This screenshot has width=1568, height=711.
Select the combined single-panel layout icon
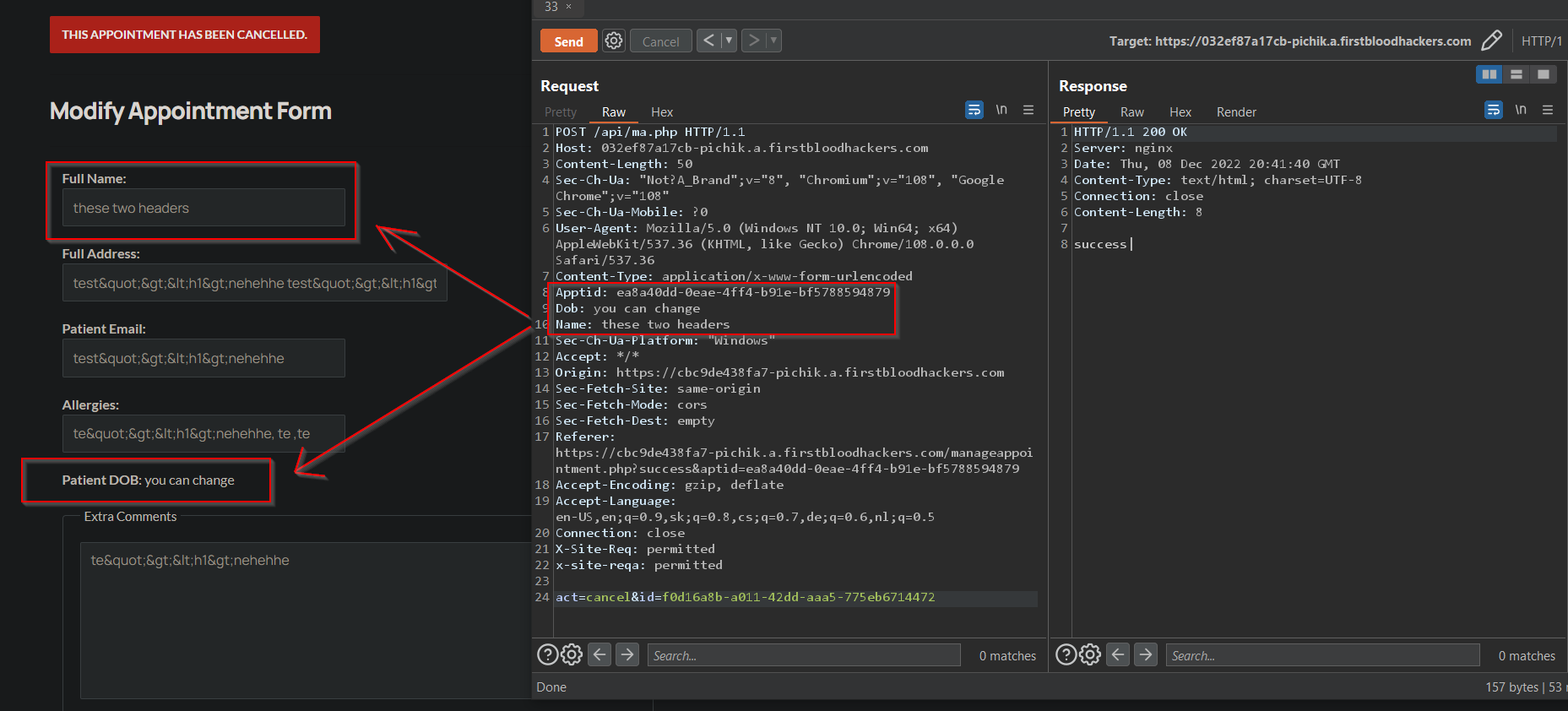(1544, 74)
